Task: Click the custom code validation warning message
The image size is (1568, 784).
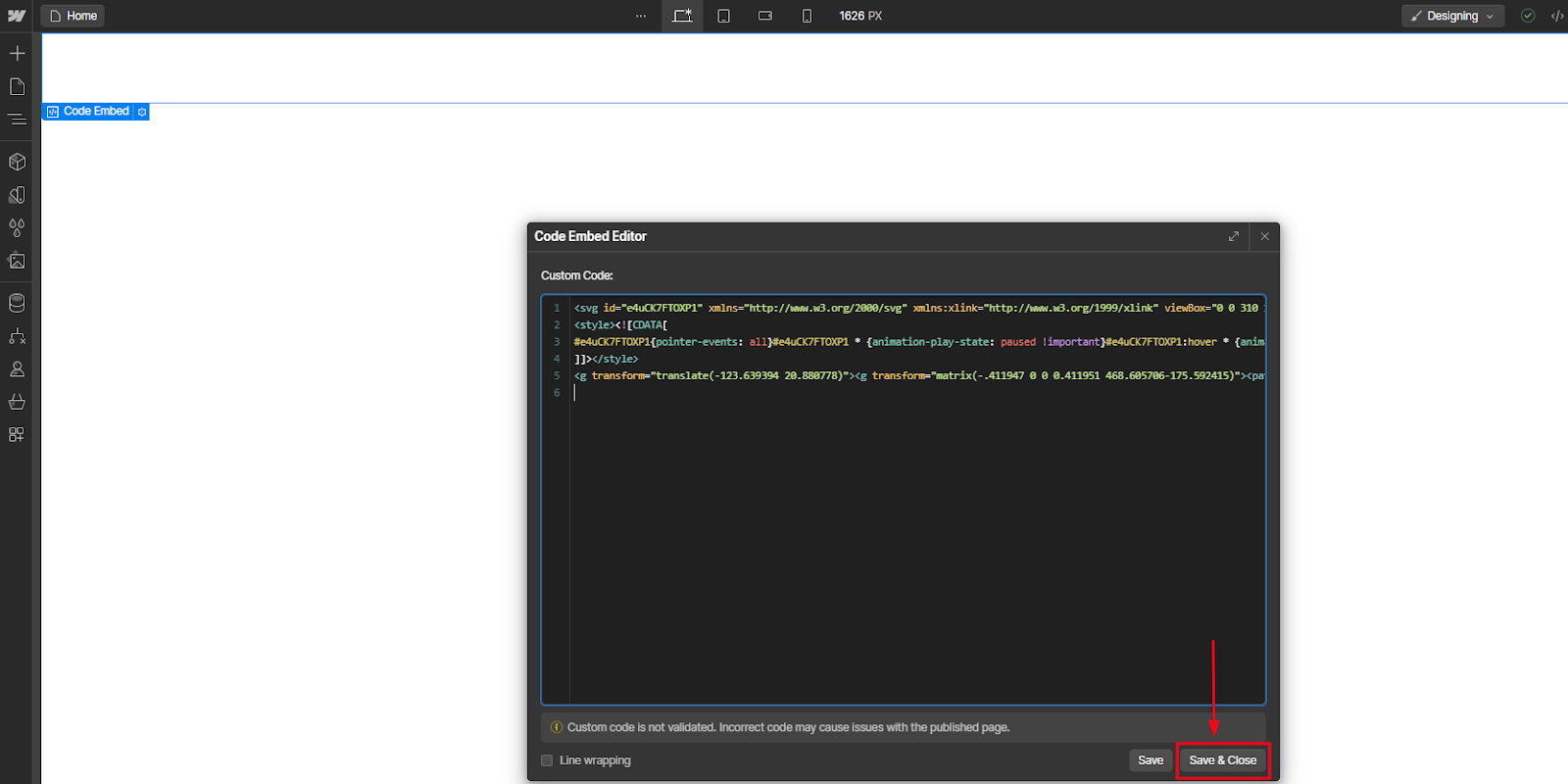Action: coord(904,727)
